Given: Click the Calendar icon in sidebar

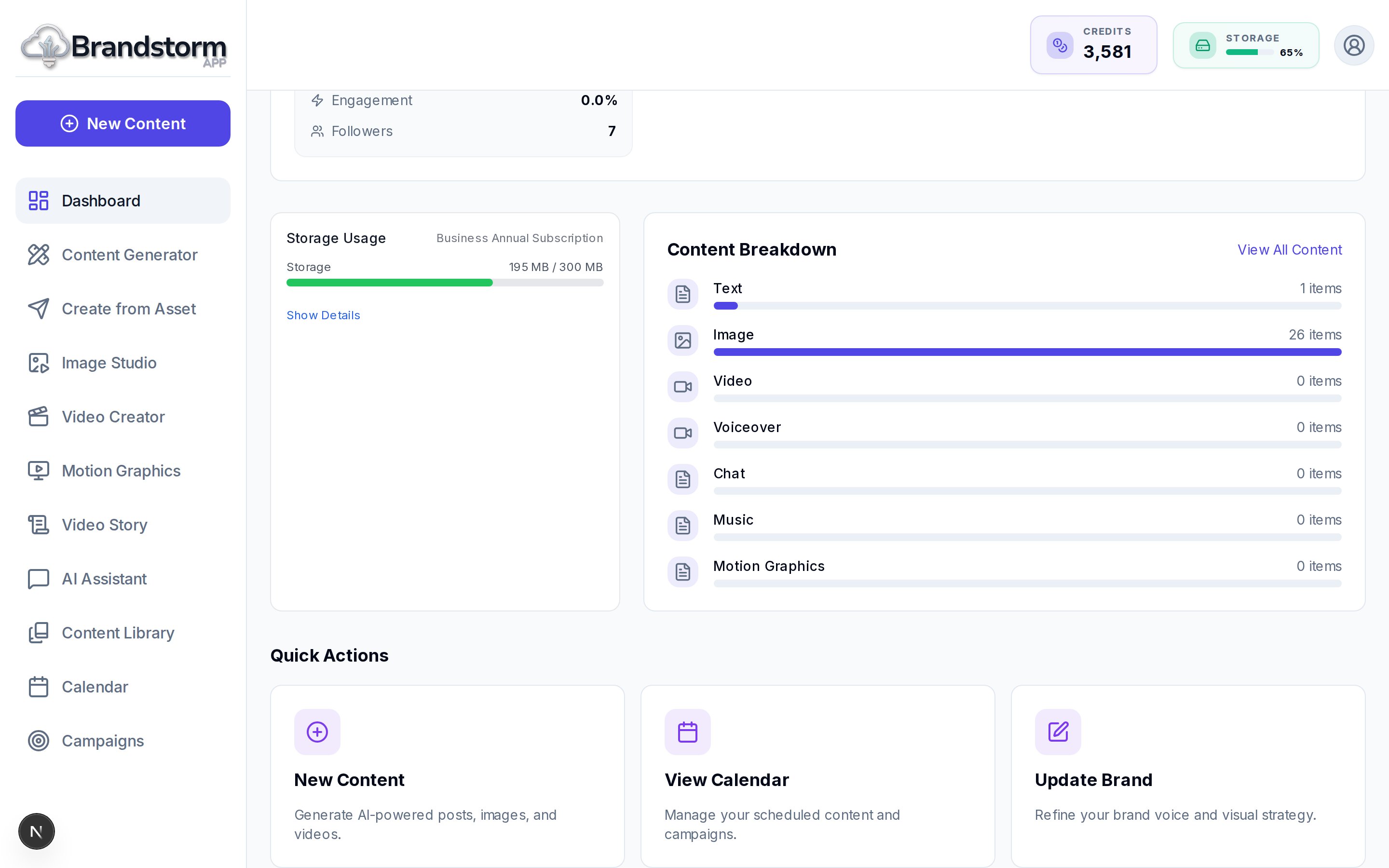Looking at the screenshot, I should point(39,687).
